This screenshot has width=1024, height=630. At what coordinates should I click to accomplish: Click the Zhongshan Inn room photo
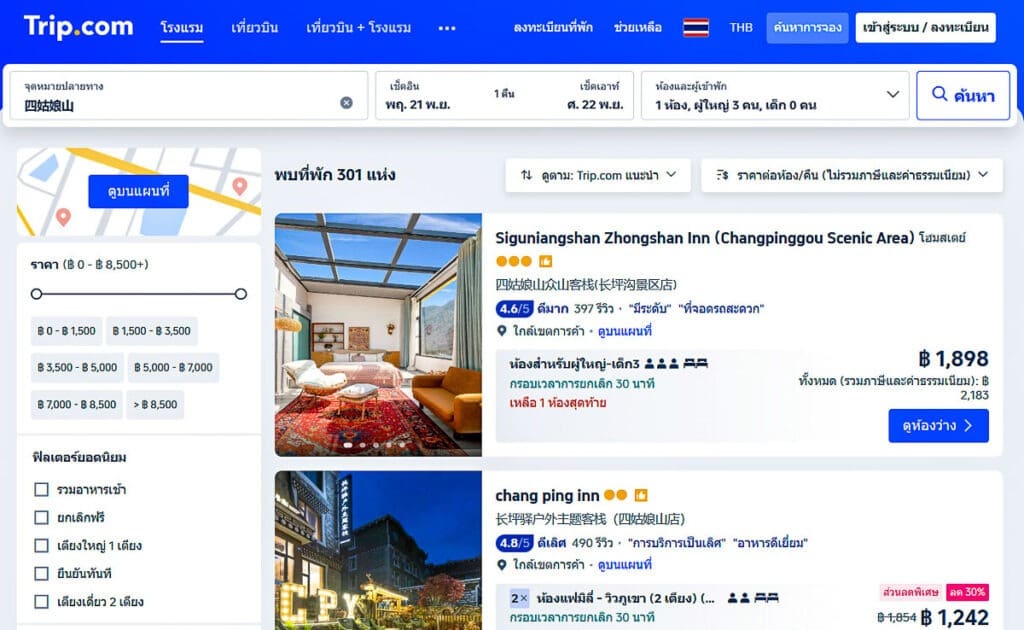coord(378,334)
